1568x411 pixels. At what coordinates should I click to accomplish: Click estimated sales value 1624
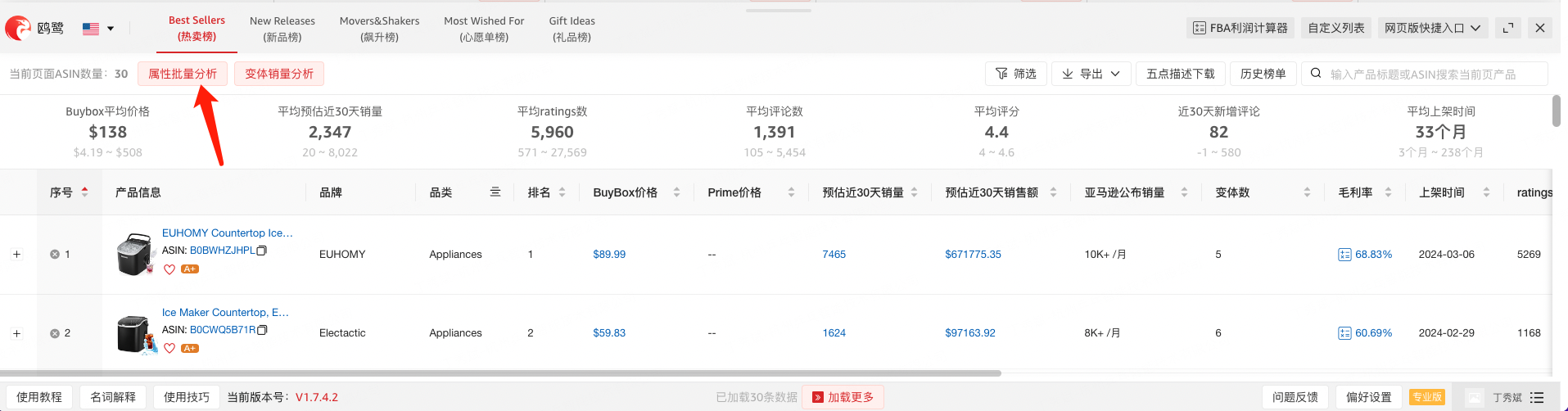pos(834,333)
